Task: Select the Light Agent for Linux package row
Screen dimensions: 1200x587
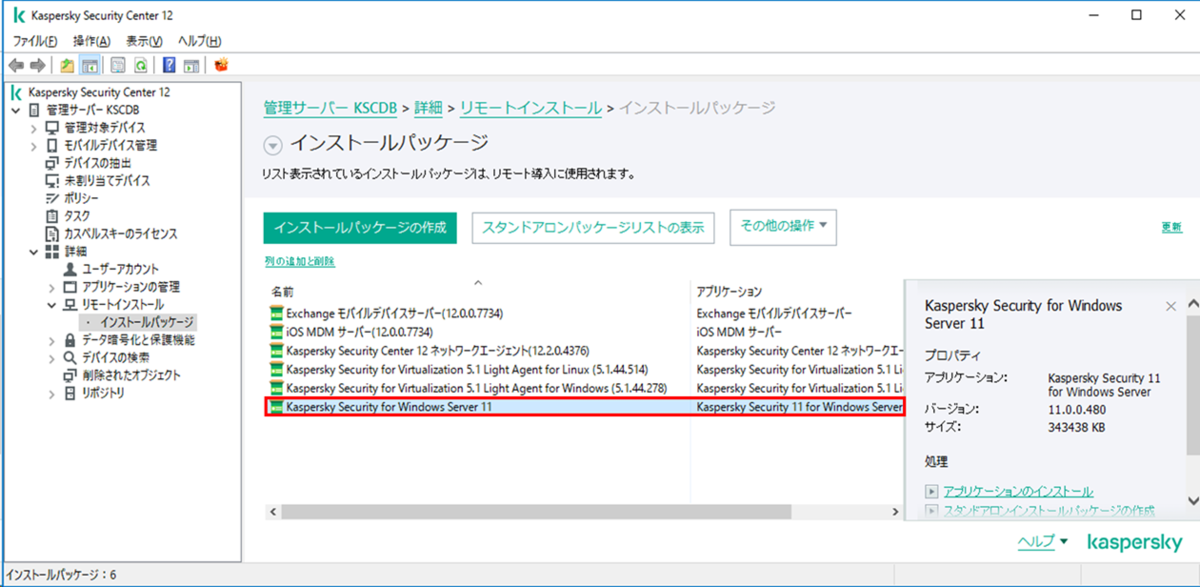Action: point(583,369)
